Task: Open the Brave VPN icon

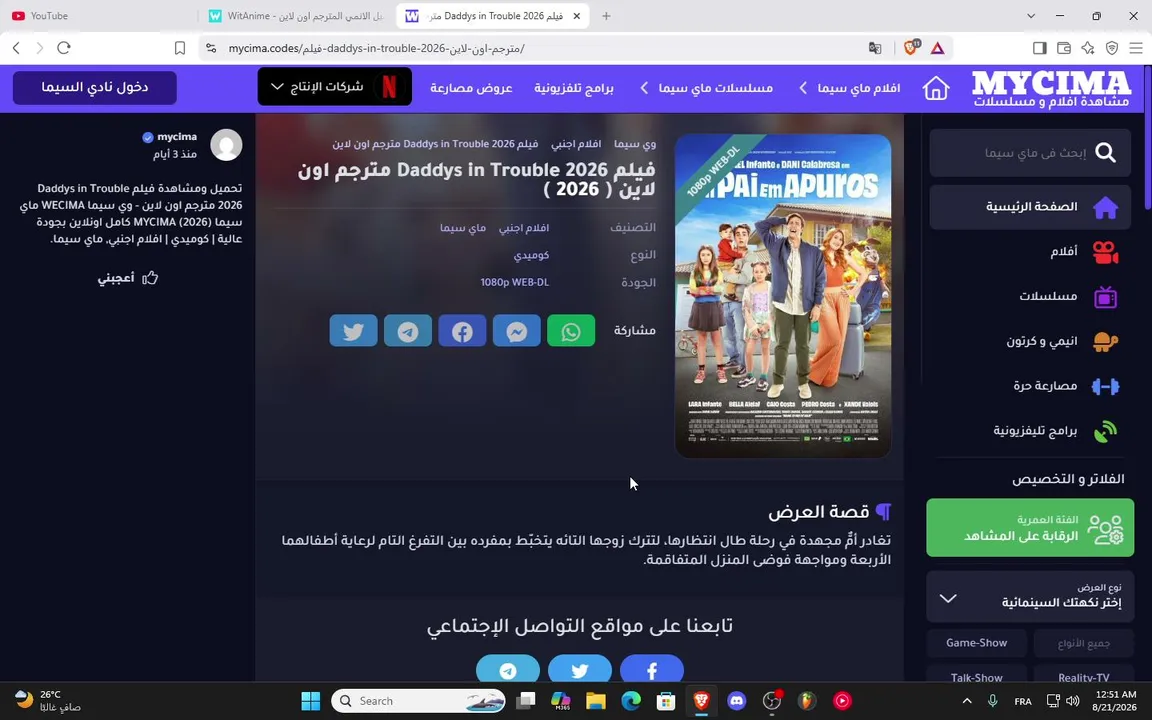Action: 1112,48
